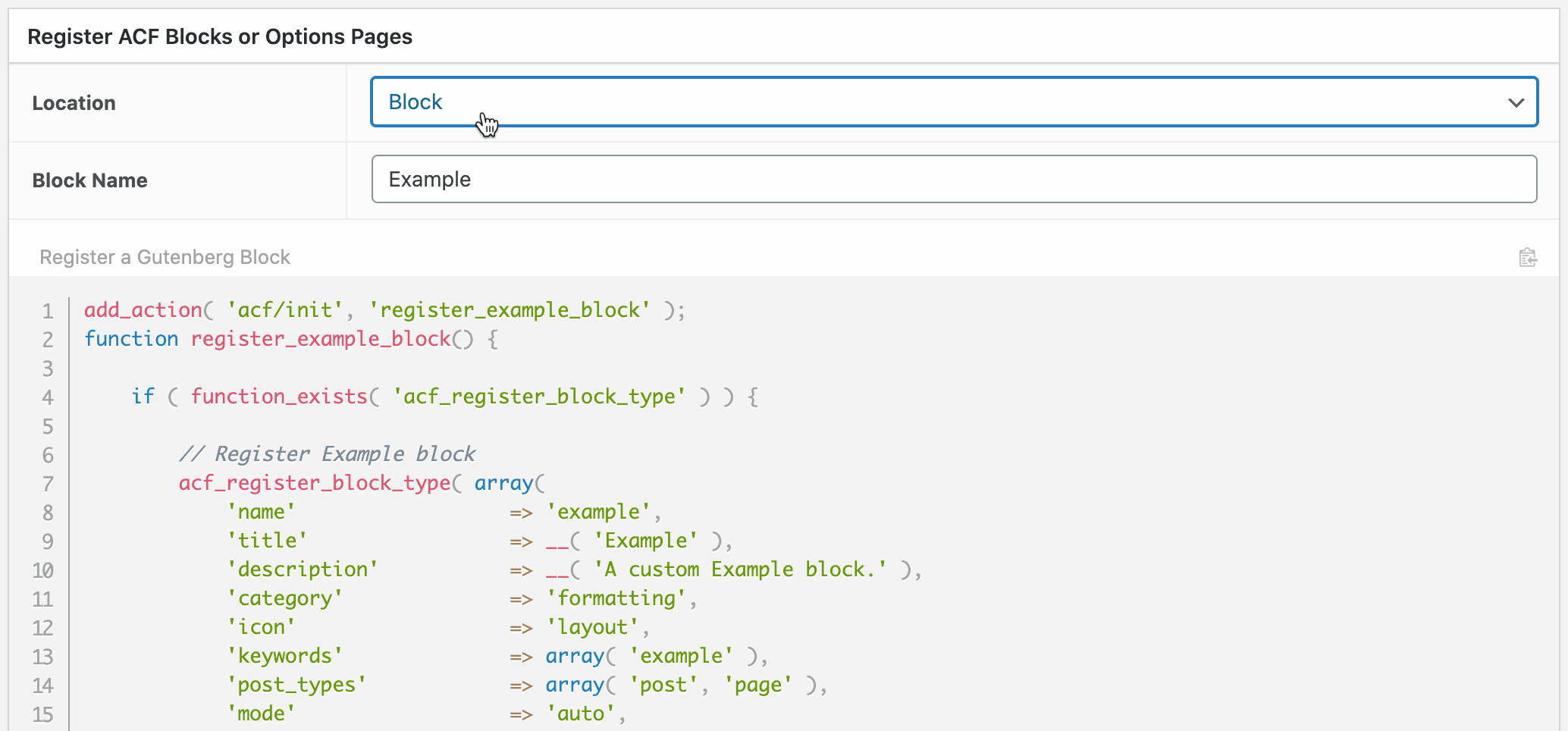Click 'function_exists' on line 4
This screenshot has height=731, width=1568.
click(x=279, y=397)
